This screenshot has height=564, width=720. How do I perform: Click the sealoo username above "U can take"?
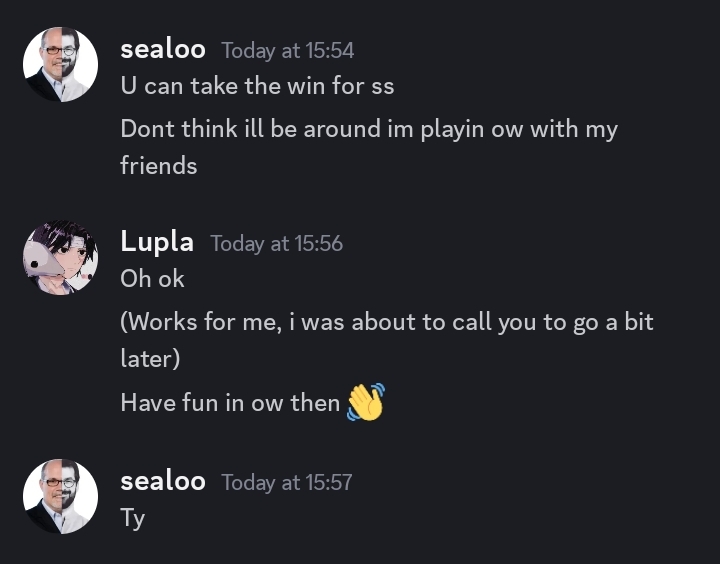163,49
